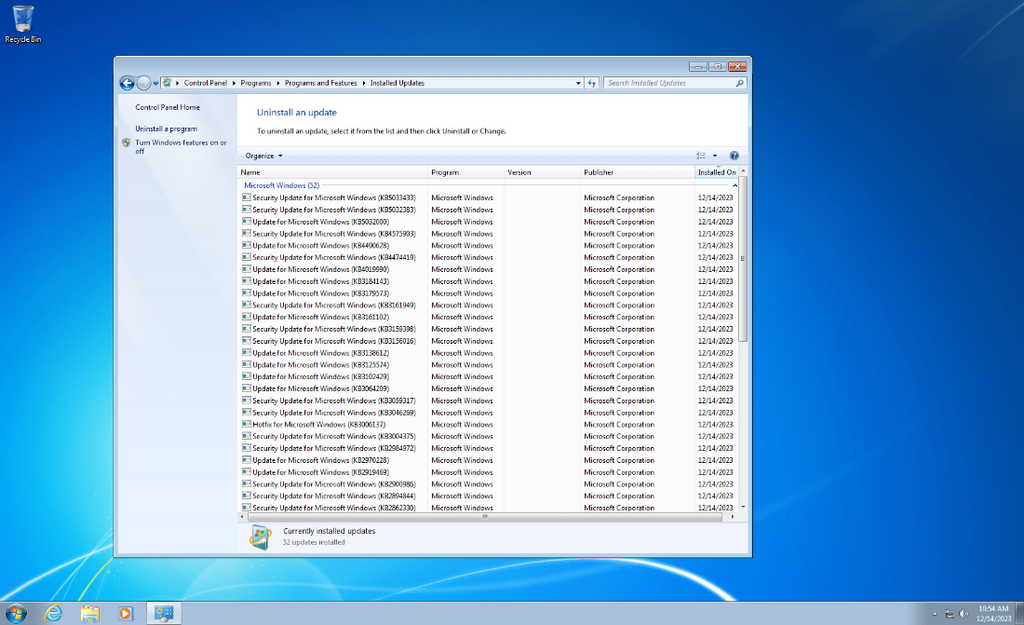Open Windows Explorer from taskbar

[89, 613]
